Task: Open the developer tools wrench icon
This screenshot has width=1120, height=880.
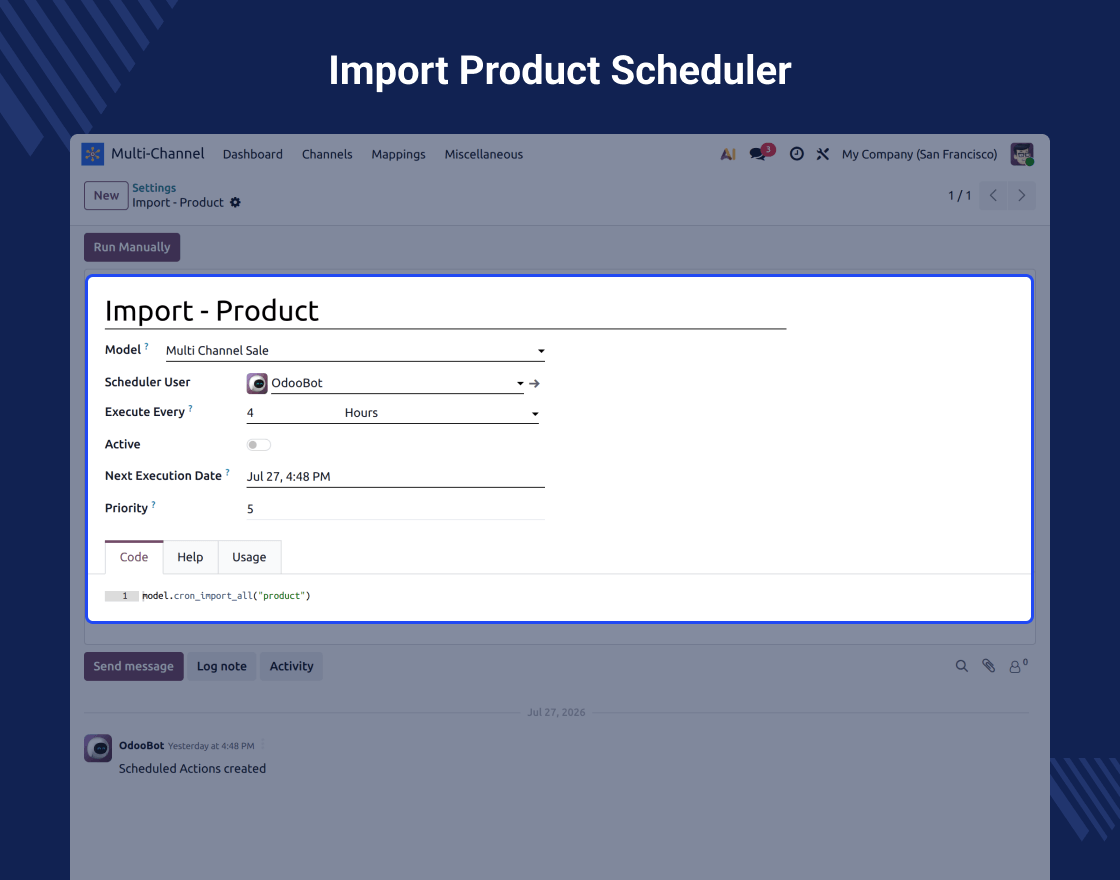Action: [x=823, y=154]
